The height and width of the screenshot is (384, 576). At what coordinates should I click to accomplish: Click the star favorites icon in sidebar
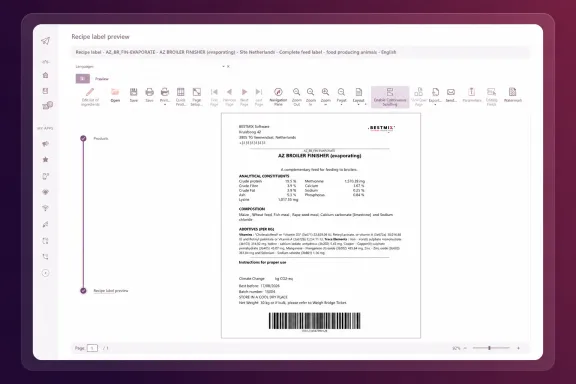(x=46, y=159)
